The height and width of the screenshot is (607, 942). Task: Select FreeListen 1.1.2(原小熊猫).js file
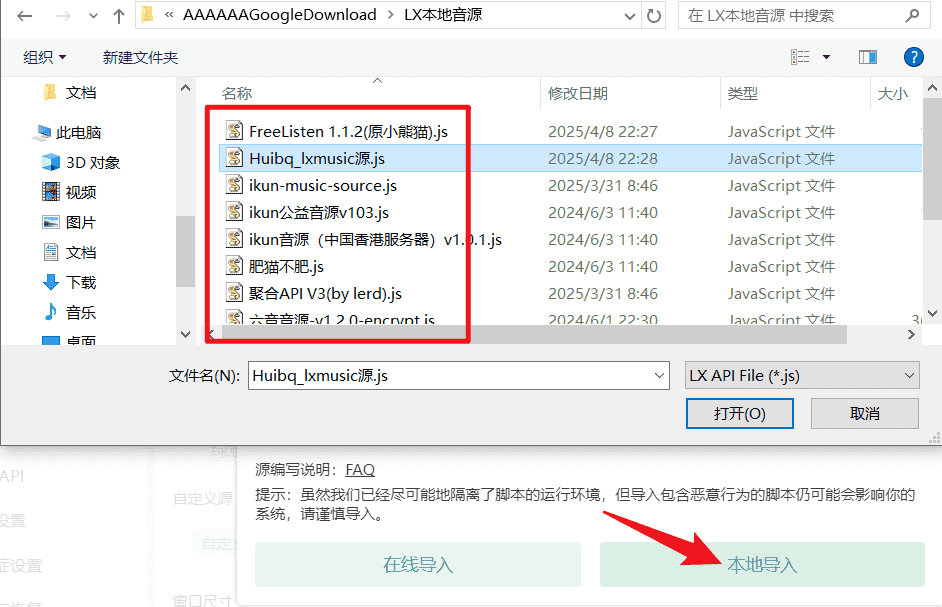coord(348,132)
